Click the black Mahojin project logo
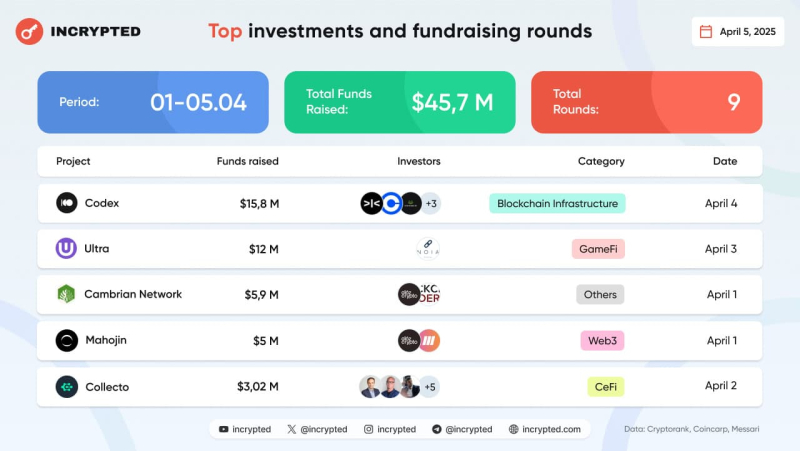The width and height of the screenshot is (800, 451). (67, 340)
